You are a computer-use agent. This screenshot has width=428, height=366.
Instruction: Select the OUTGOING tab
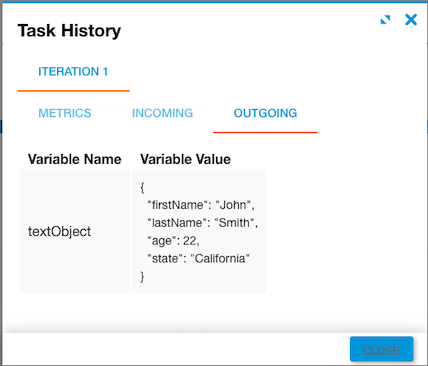point(265,113)
